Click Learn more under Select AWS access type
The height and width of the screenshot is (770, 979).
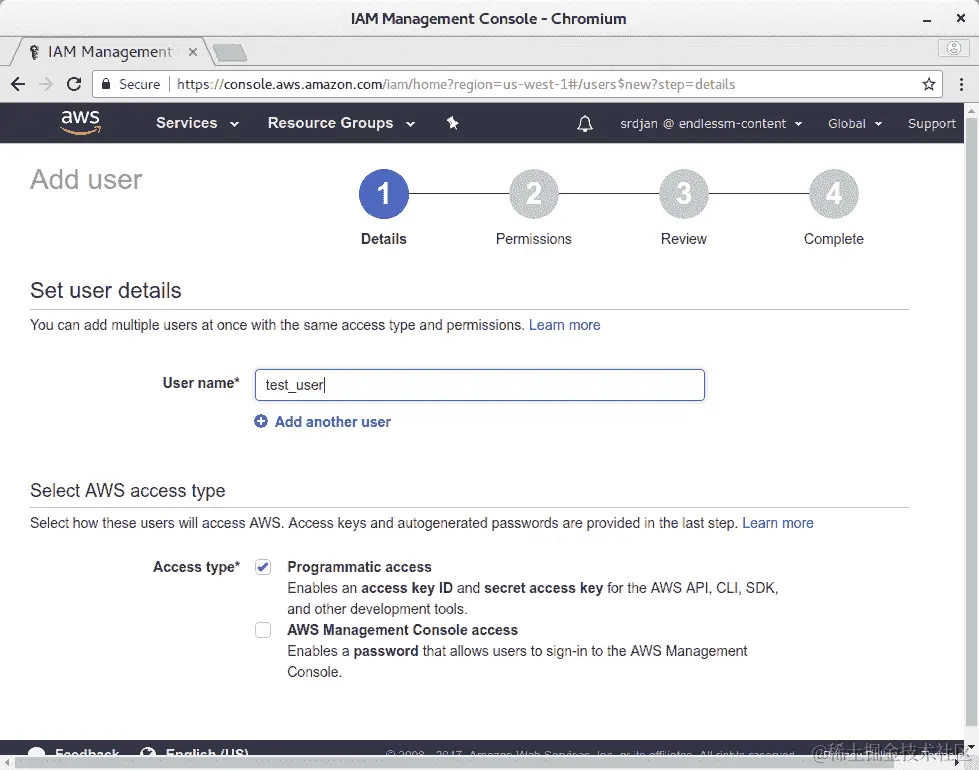[777, 523]
